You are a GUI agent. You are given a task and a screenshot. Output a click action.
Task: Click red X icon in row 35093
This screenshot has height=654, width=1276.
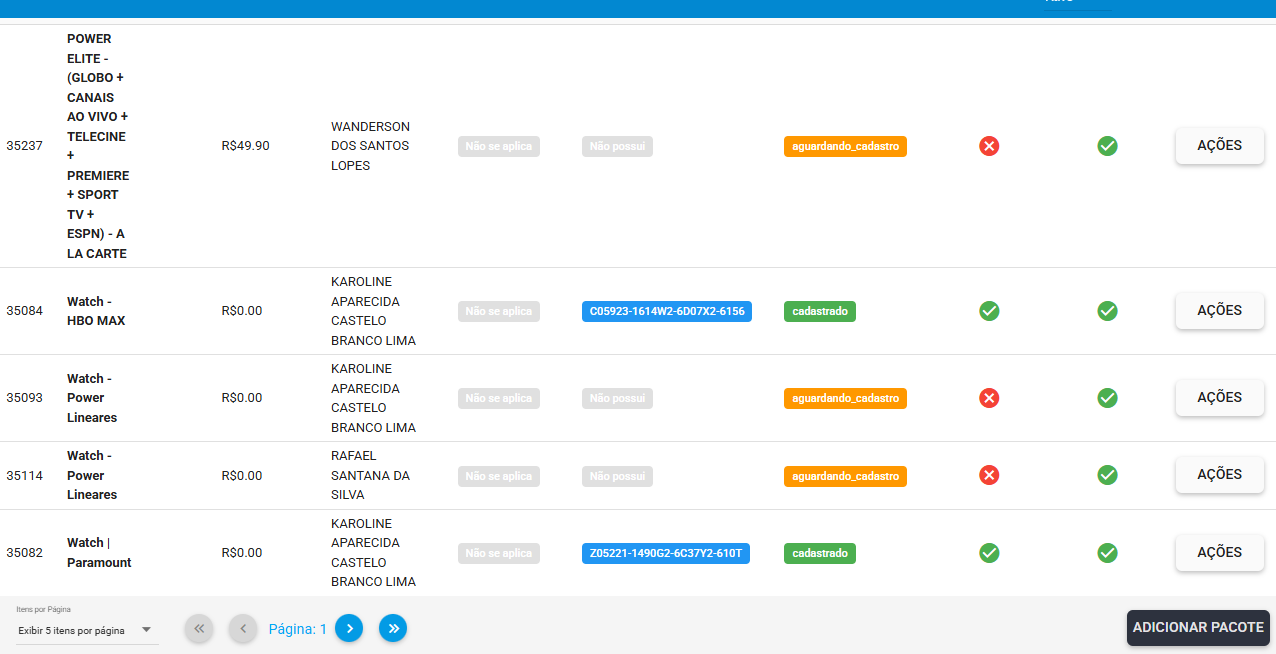(989, 398)
